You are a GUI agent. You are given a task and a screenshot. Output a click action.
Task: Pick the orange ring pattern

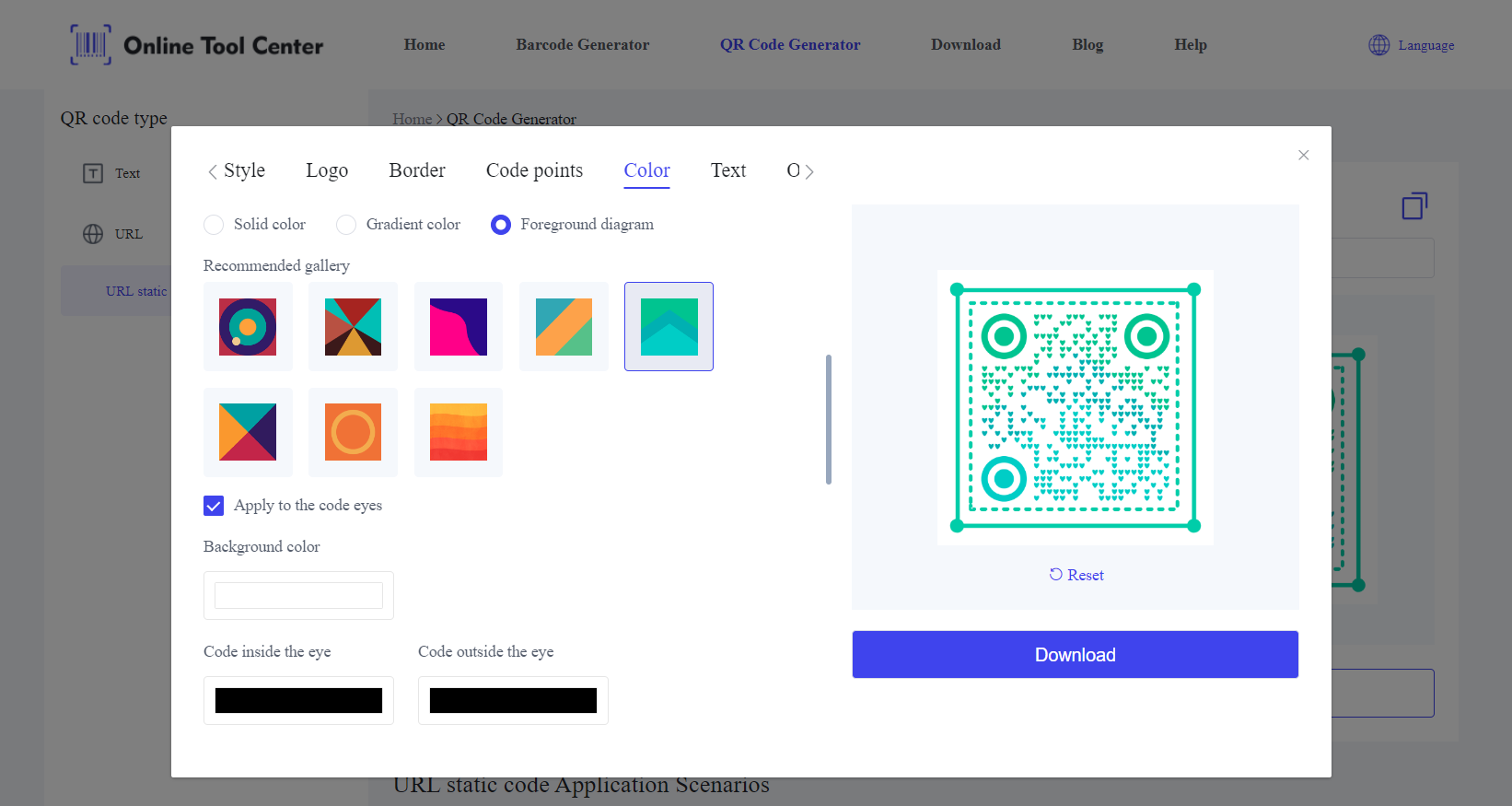353,432
